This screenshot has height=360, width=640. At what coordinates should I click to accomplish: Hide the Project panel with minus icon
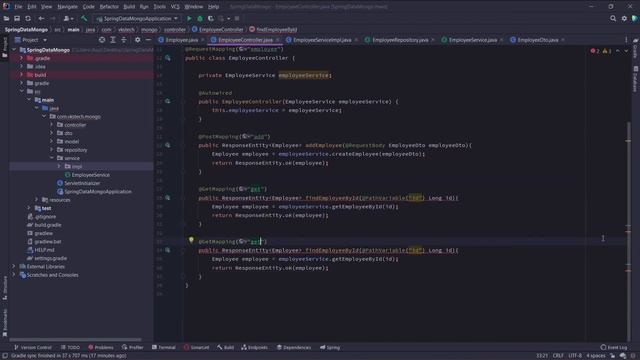(x=148, y=40)
